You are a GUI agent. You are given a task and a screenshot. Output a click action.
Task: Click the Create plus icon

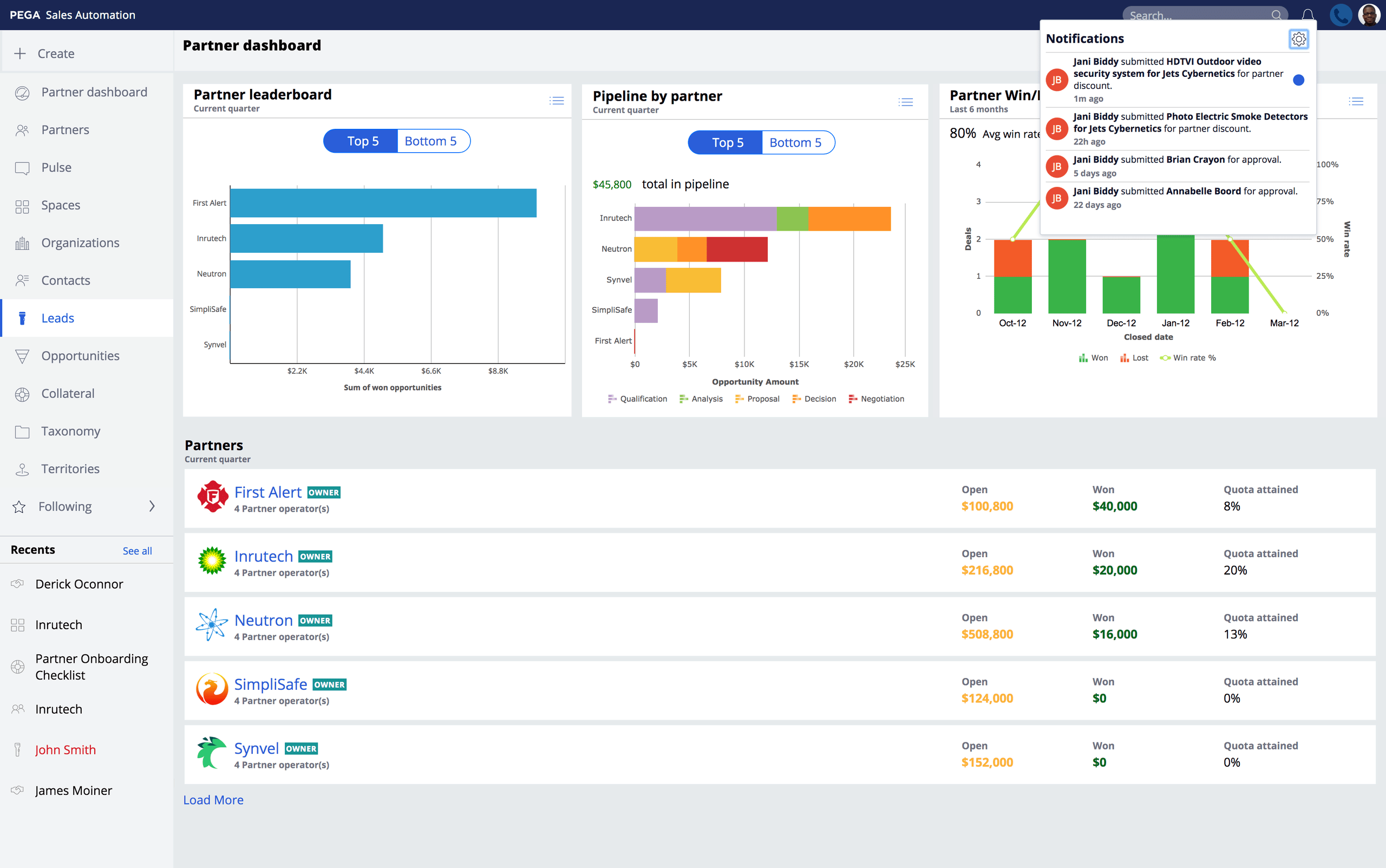tap(20, 54)
